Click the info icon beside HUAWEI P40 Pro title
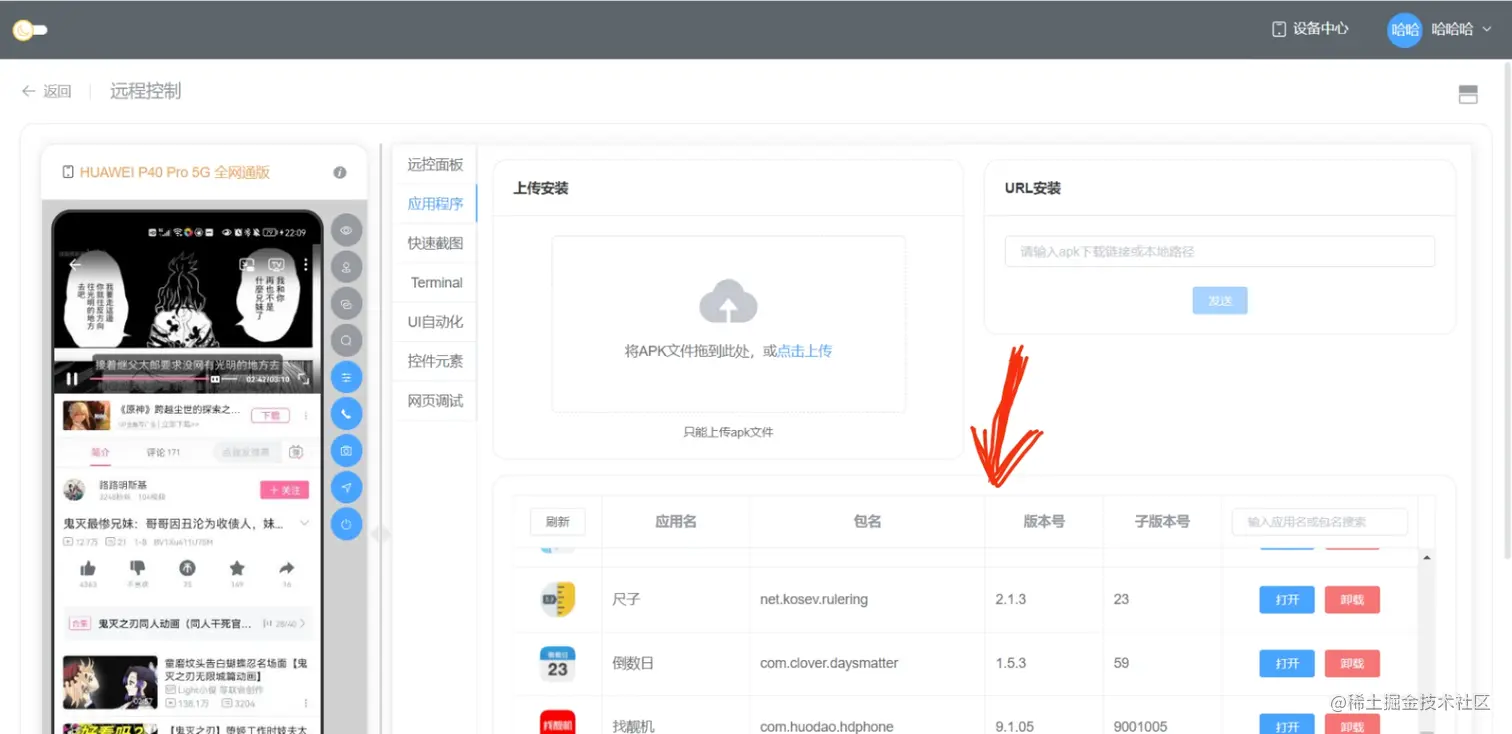The height and width of the screenshot is (734, 1512). click(x=339, y=172)
